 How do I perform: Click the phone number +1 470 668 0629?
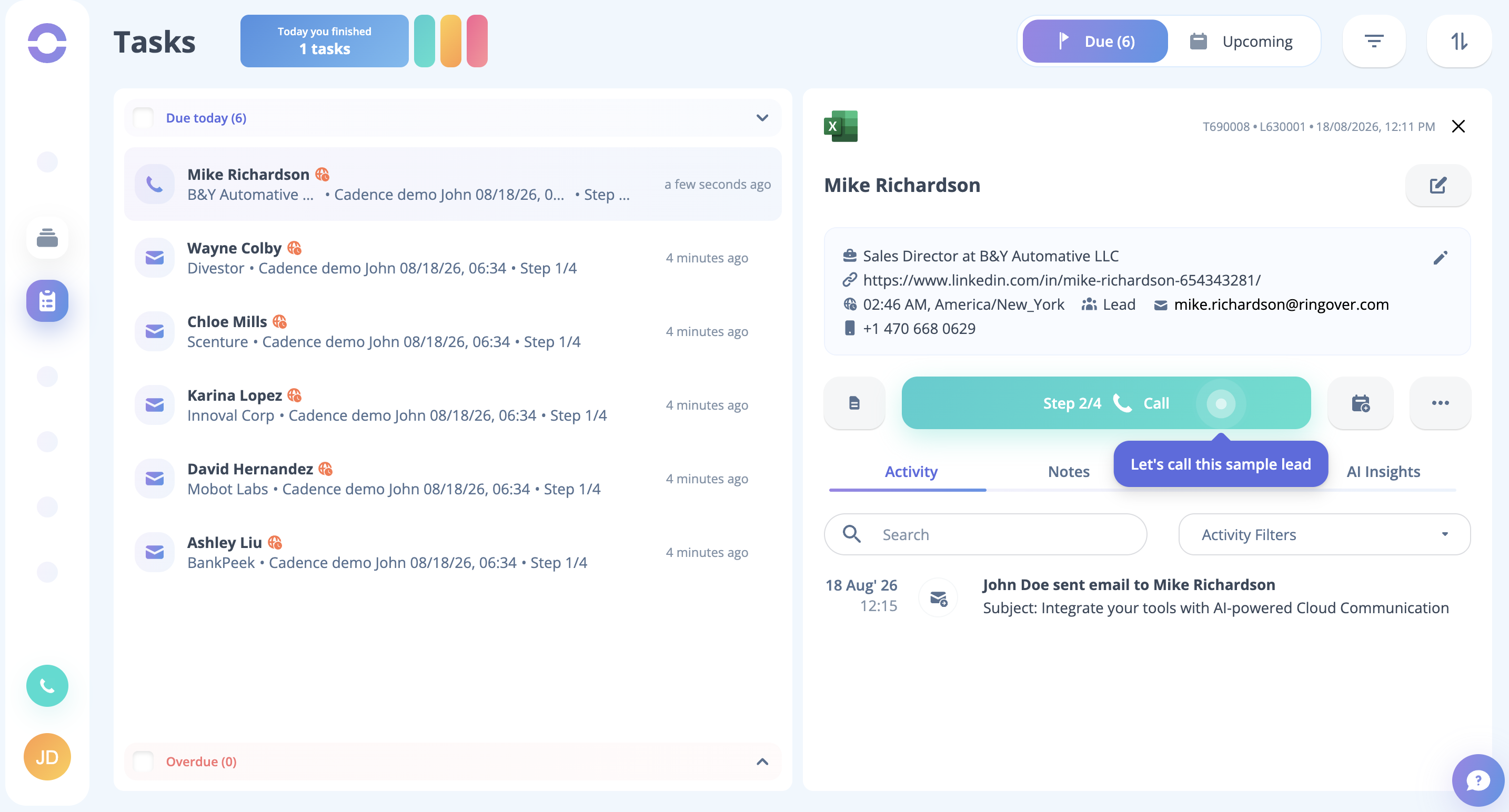pos(919,329)
